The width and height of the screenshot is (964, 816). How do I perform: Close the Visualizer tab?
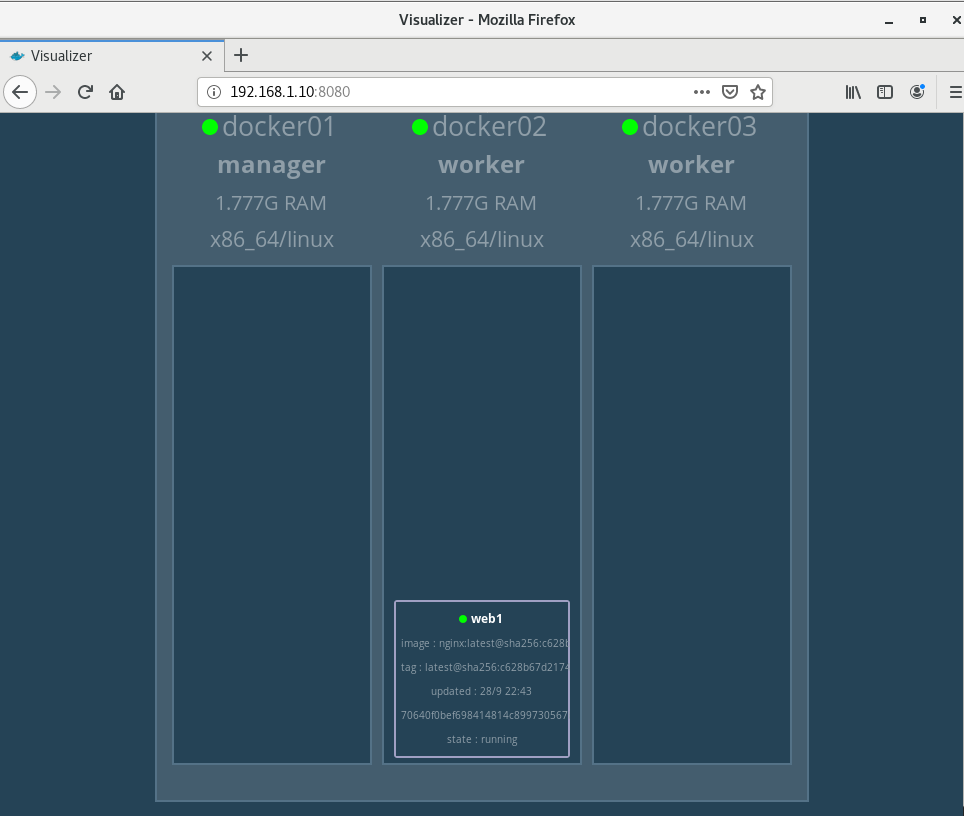(x=207, y=56)
